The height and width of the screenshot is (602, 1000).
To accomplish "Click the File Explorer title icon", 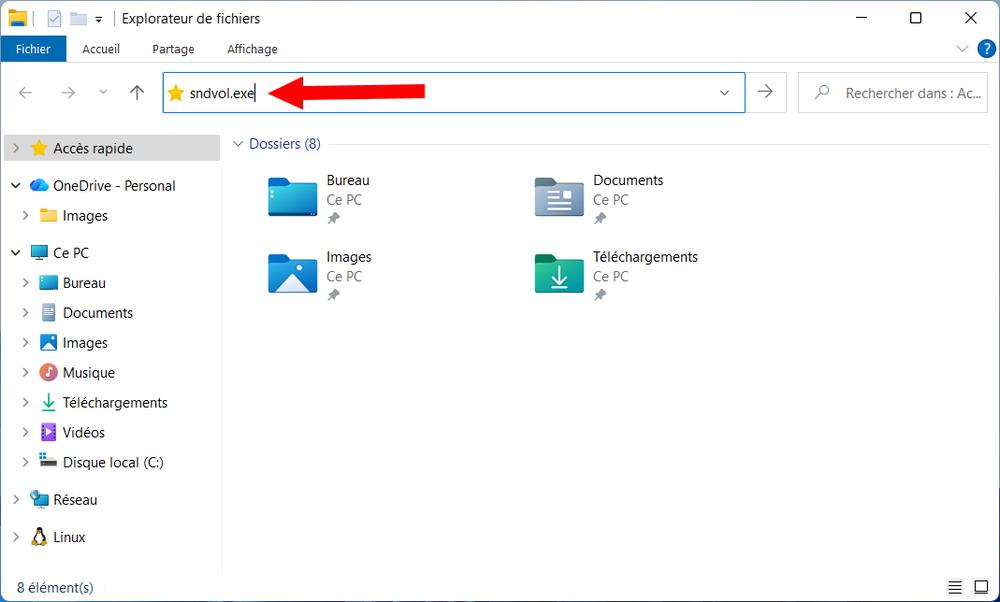I will point(17,18).
